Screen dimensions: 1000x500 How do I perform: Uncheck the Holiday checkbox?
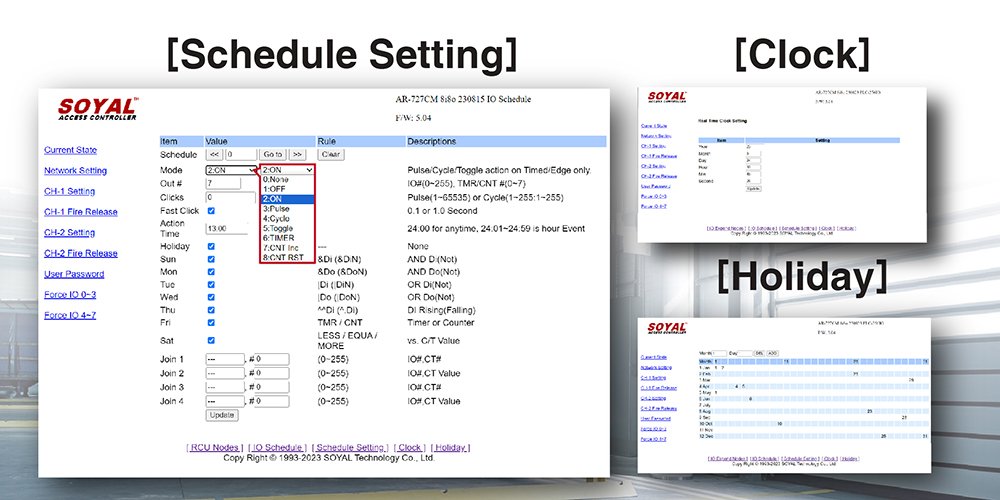click(x=210, y=244)
